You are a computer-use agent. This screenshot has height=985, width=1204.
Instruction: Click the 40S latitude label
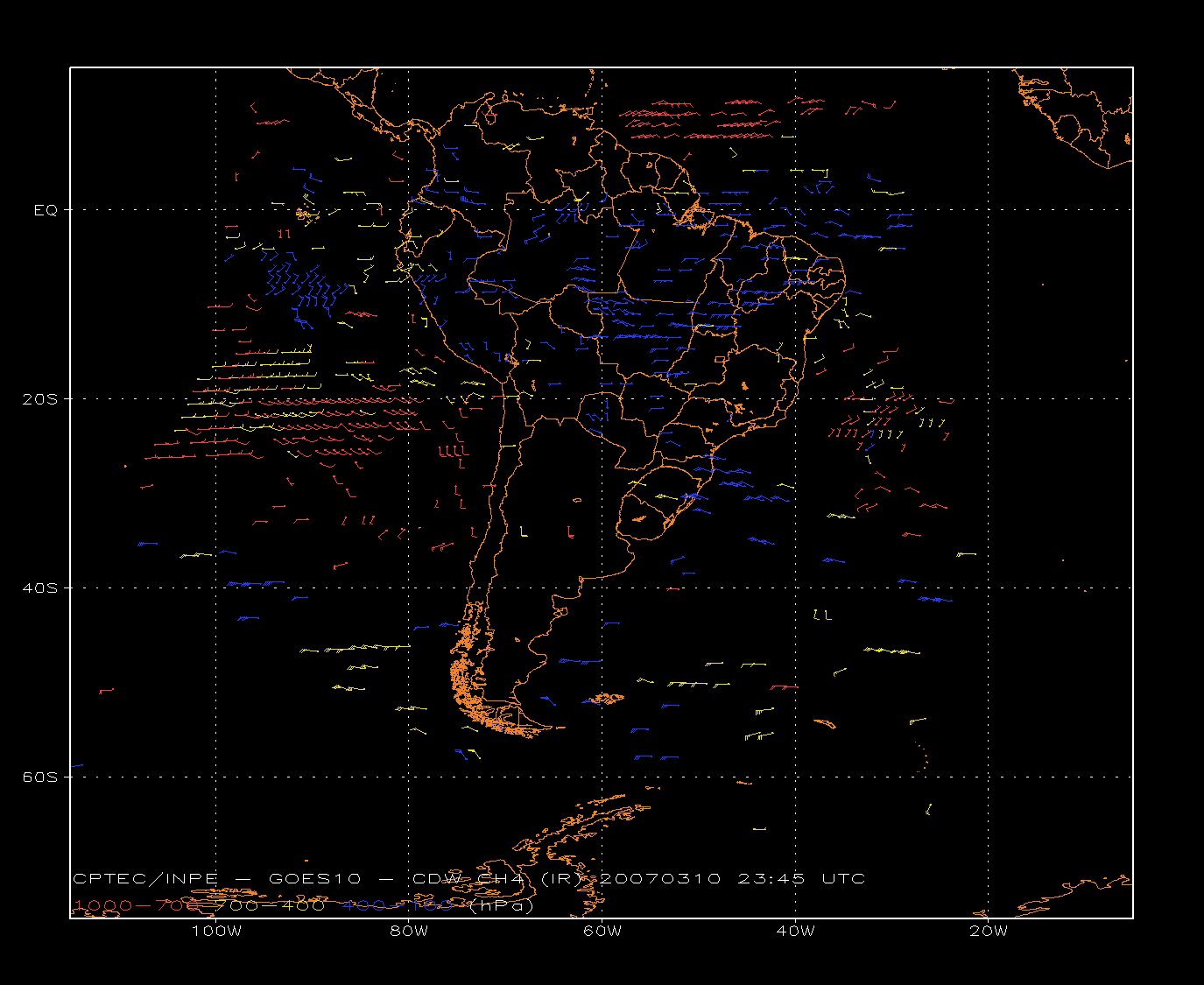click(x=39, y=588)
